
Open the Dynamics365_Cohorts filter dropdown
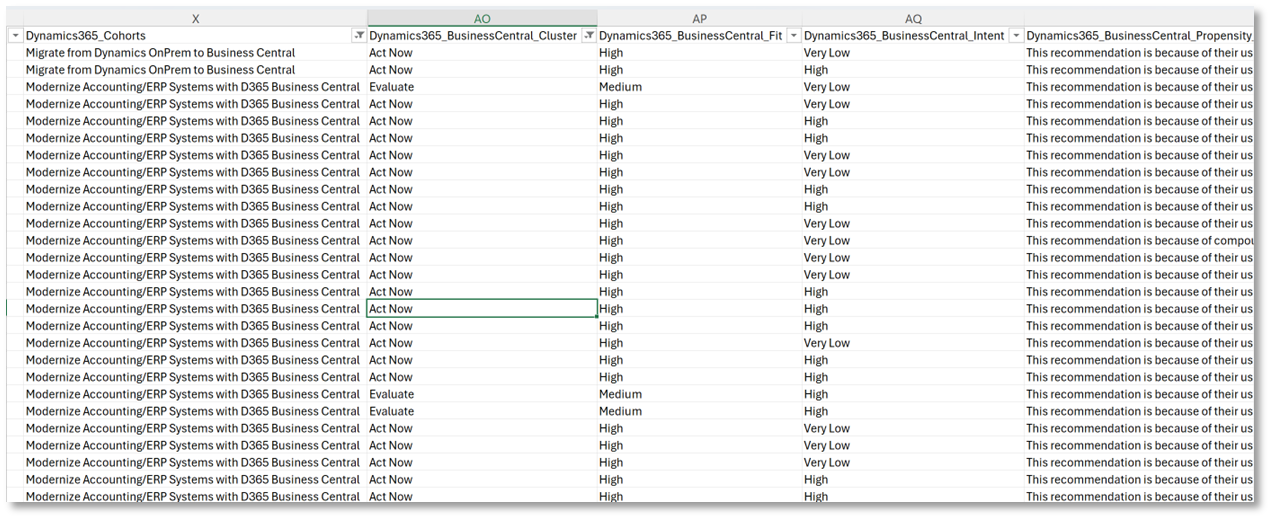point(359,36)
